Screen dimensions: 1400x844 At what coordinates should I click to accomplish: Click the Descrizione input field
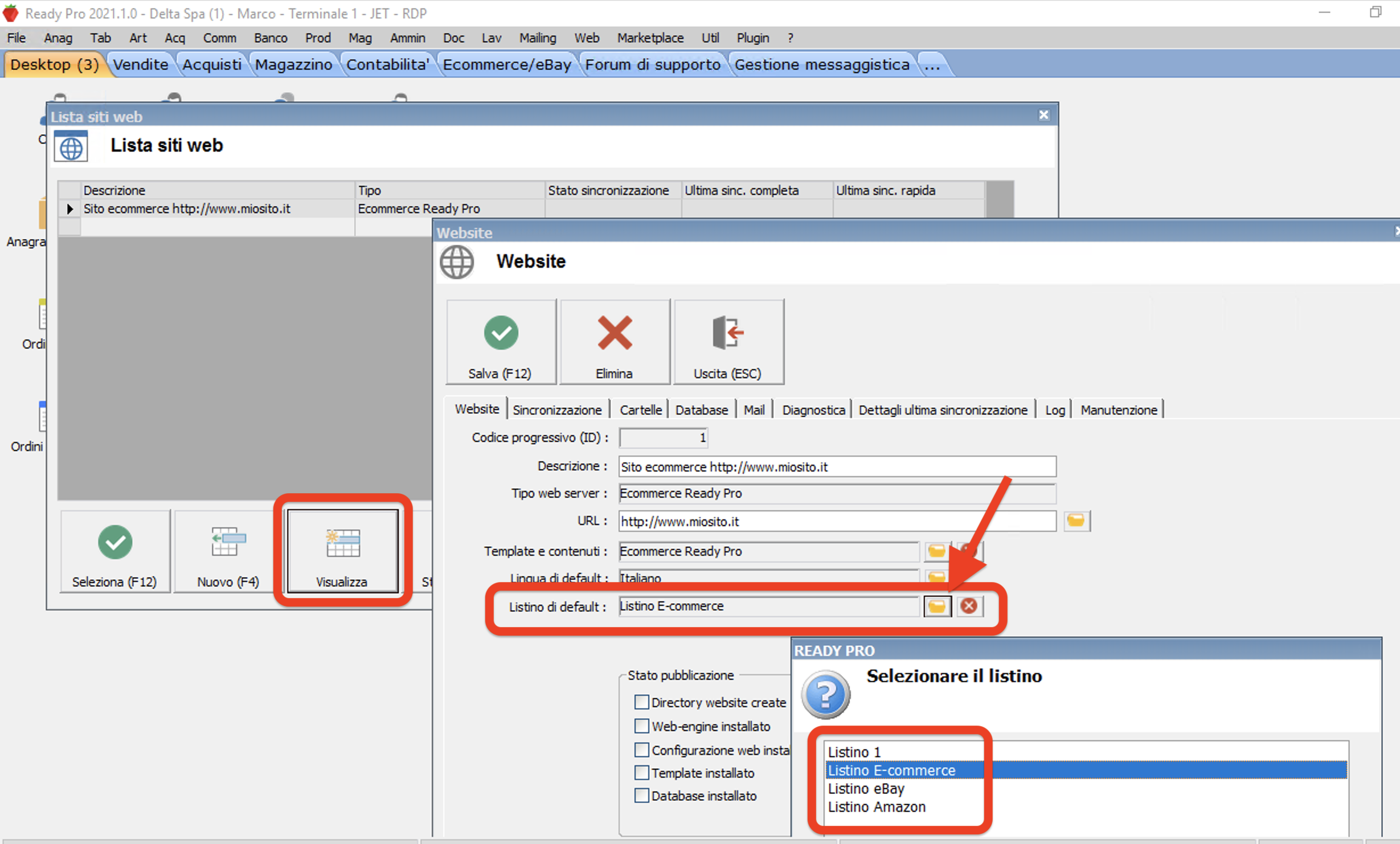pyautogui.click(x=837, y=466)
